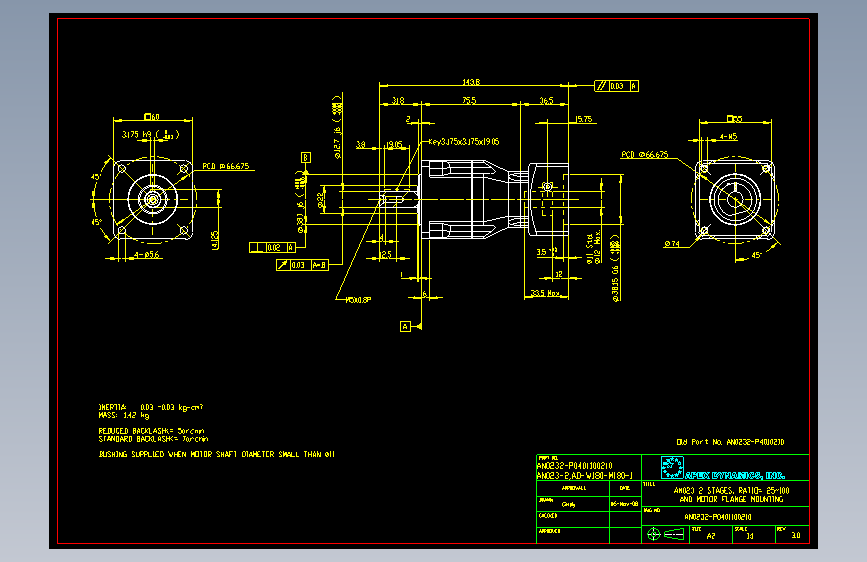Click the Key 3.175x3.175x19.05 callout

coord(464,142)
